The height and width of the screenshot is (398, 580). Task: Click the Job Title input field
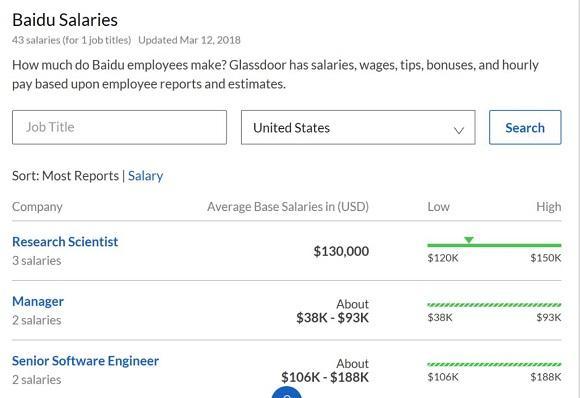(119, 127)
